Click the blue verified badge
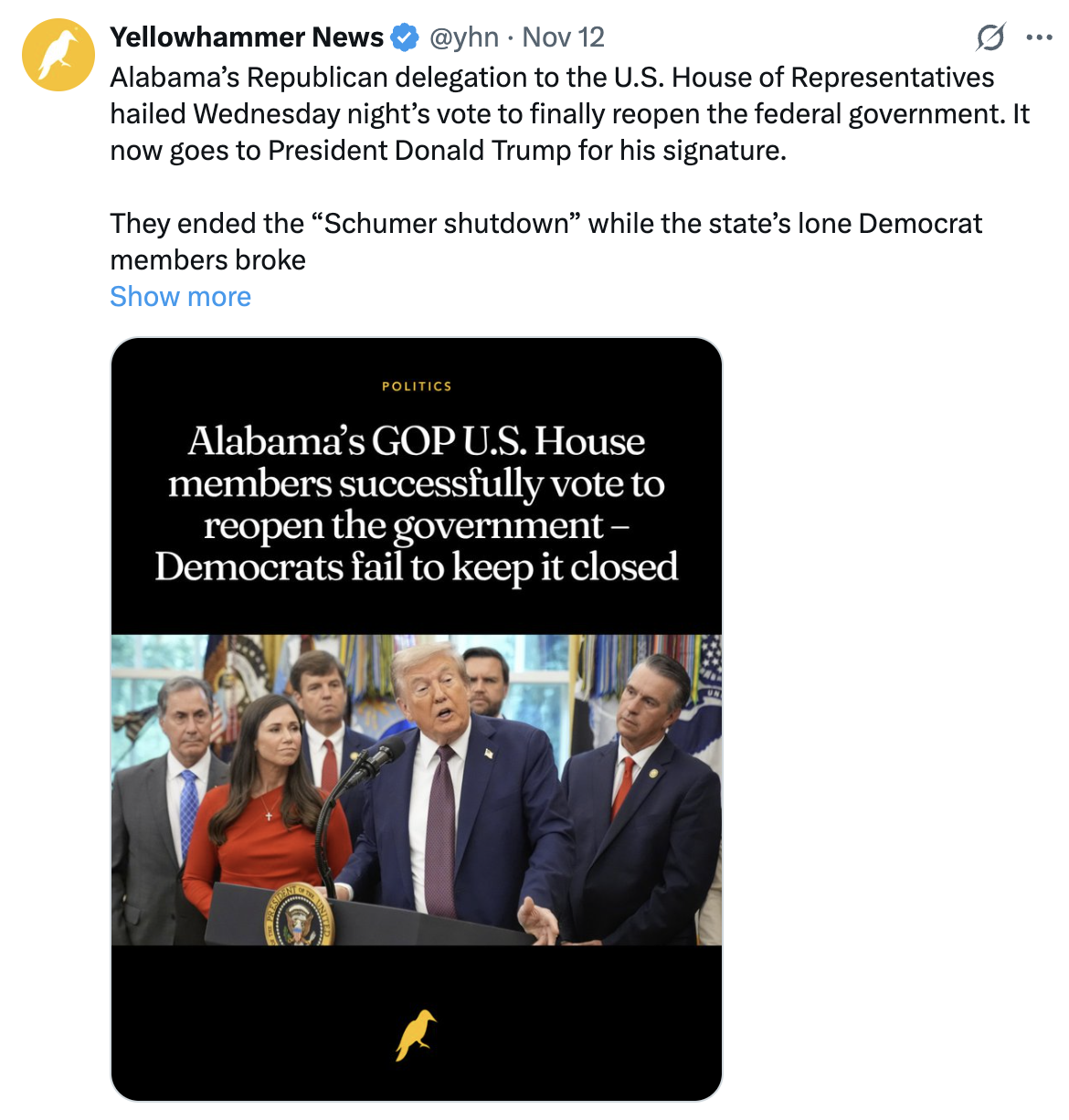This screenshot has height=1120, width=1069. coord(405,37)
